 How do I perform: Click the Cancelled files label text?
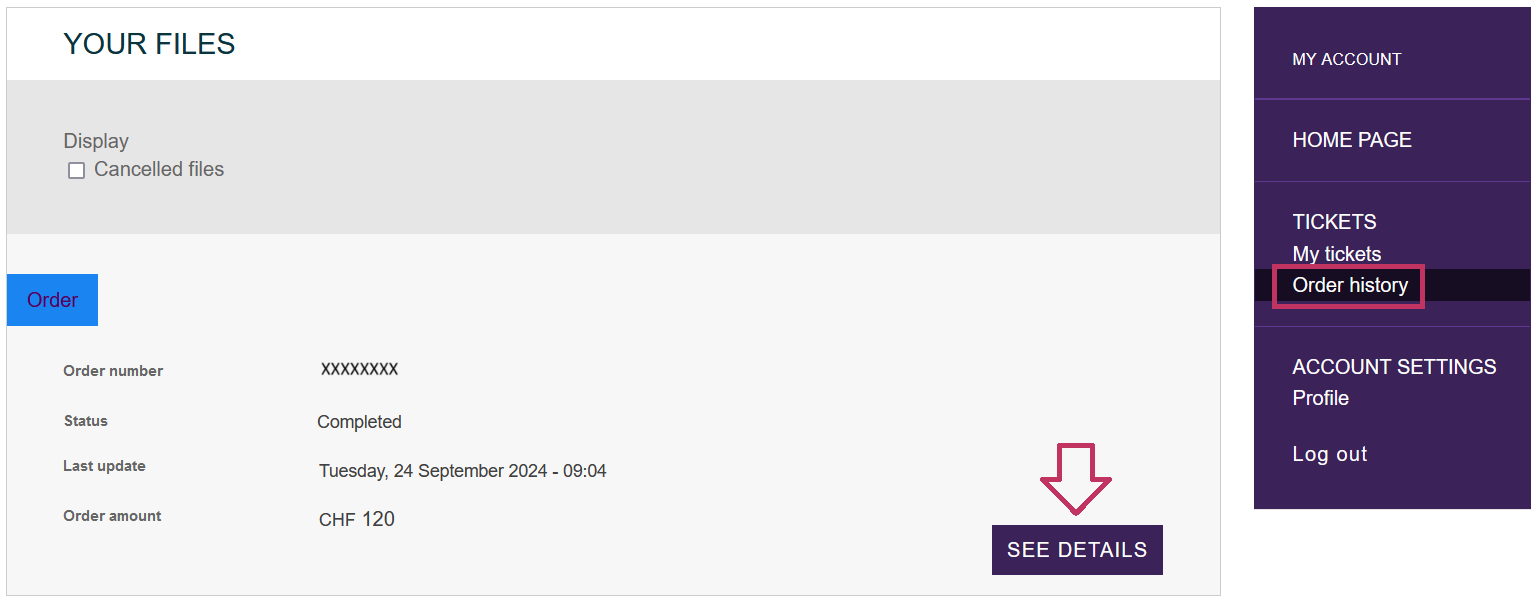point(159,170)
